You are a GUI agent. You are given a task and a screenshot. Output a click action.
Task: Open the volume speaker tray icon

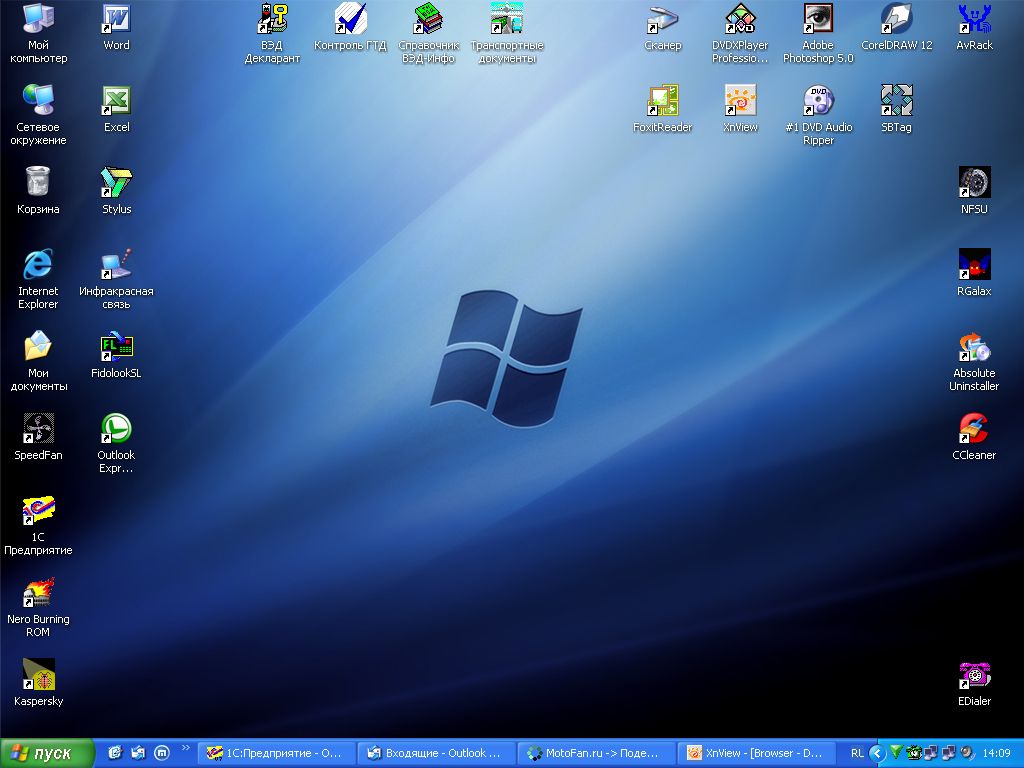coord(966,752)
